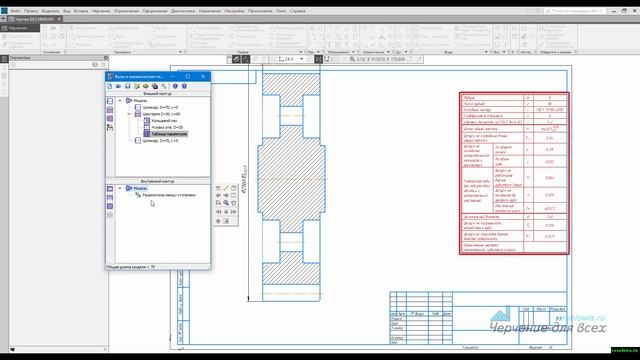Image resolution: width=640 pixels, height=360 pixels.
Task: Collapse the Модель node in outer contour tree
Action: point(120,100)
